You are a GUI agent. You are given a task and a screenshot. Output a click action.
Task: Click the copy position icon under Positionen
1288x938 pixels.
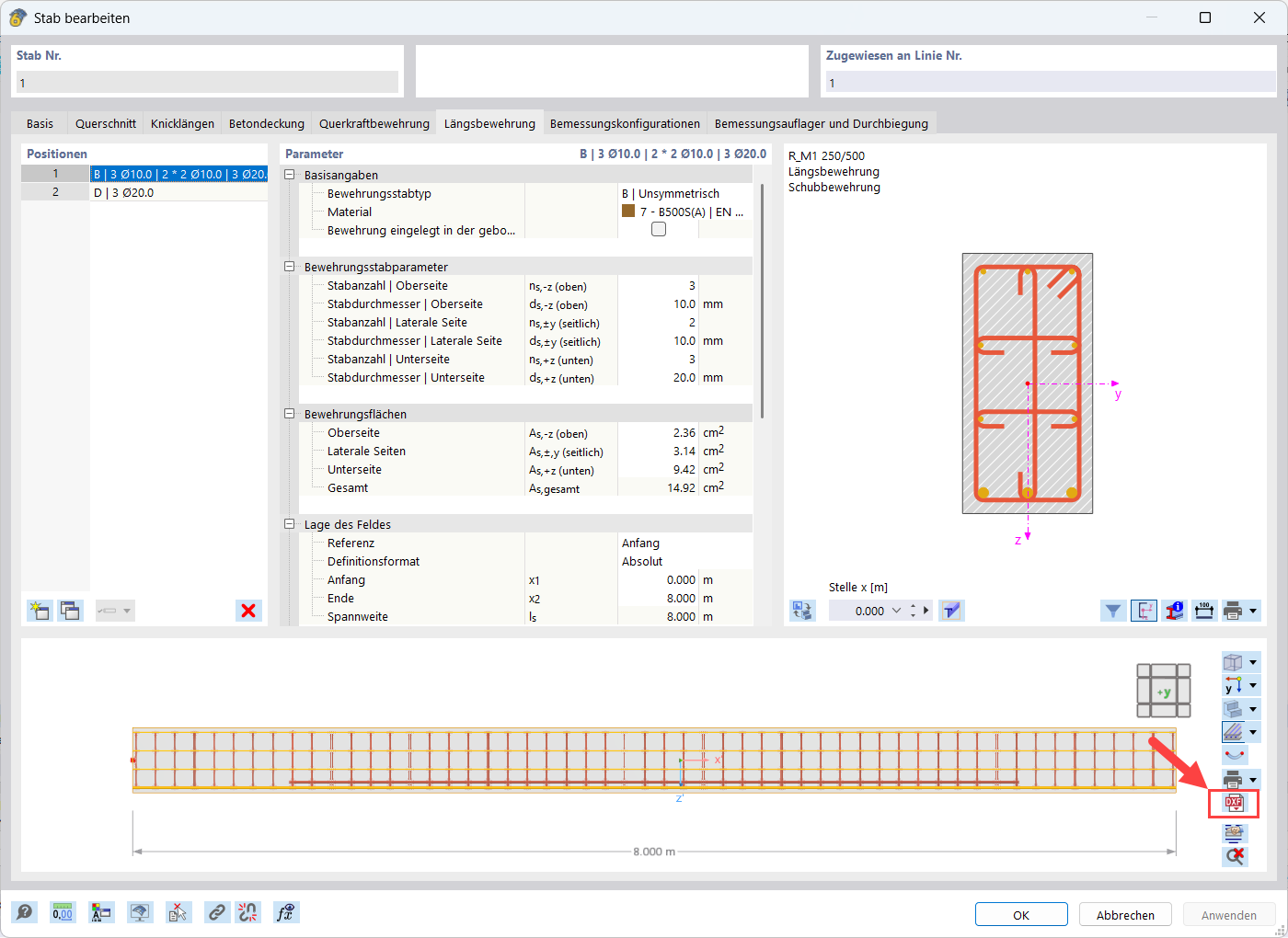point(70,611)
